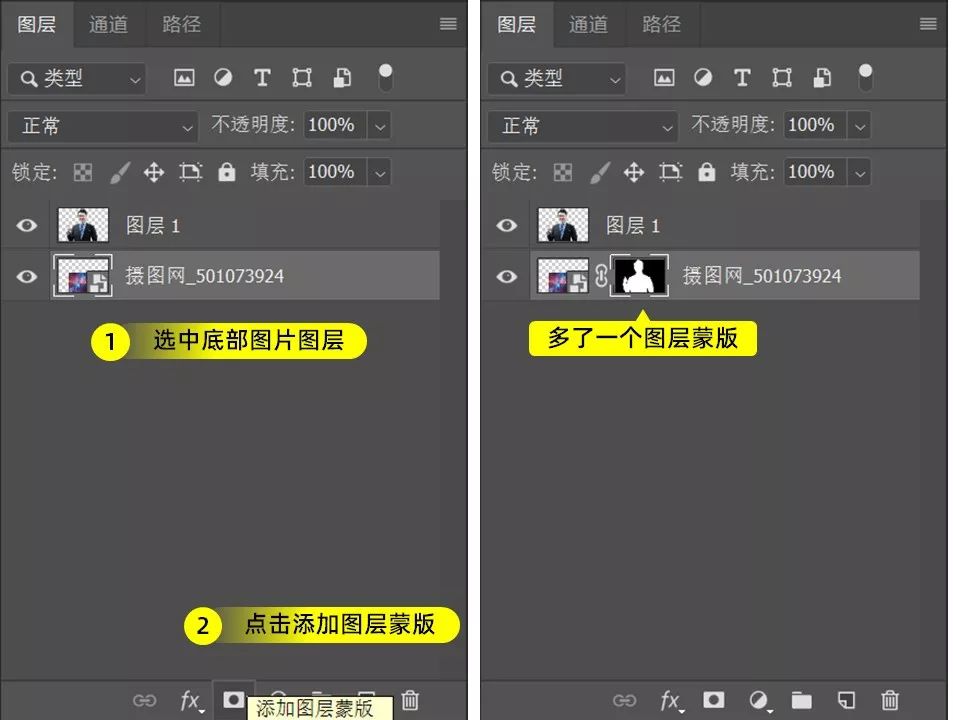The width and height of the screenshot is (953, 720).
Task: Switch to 通道 tab in right panel
Action: (589, 24)
